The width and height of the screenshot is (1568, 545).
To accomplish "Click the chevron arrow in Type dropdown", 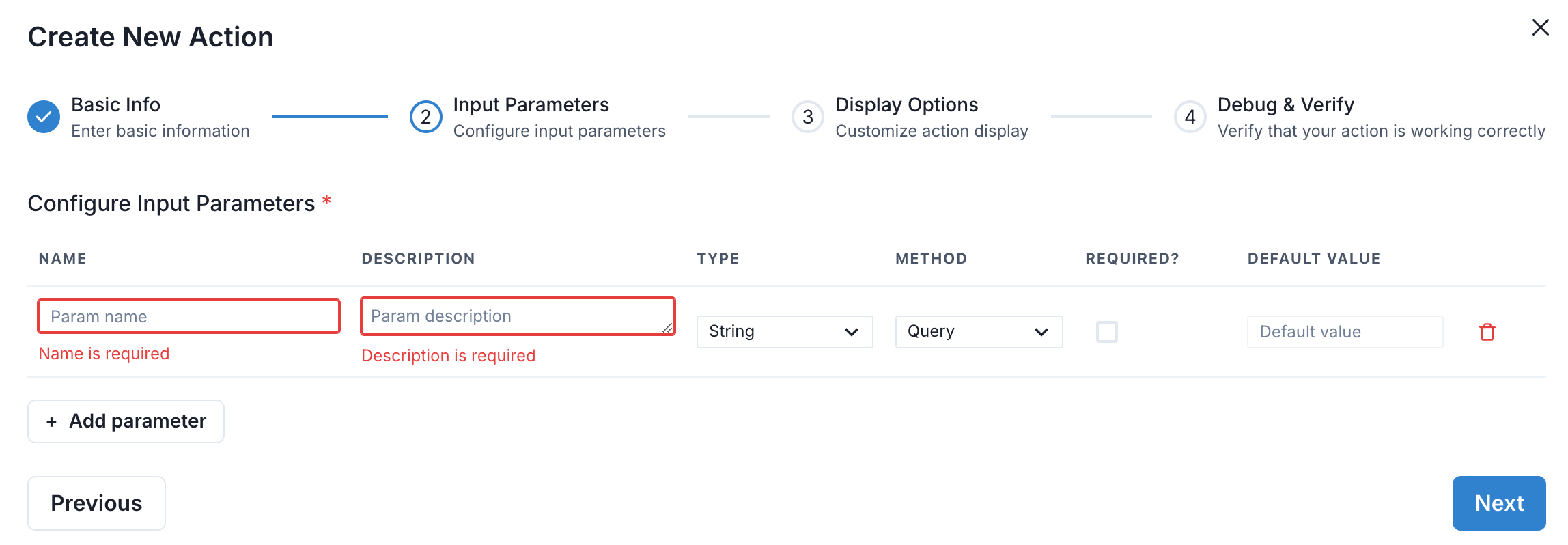I will [851, 332].
